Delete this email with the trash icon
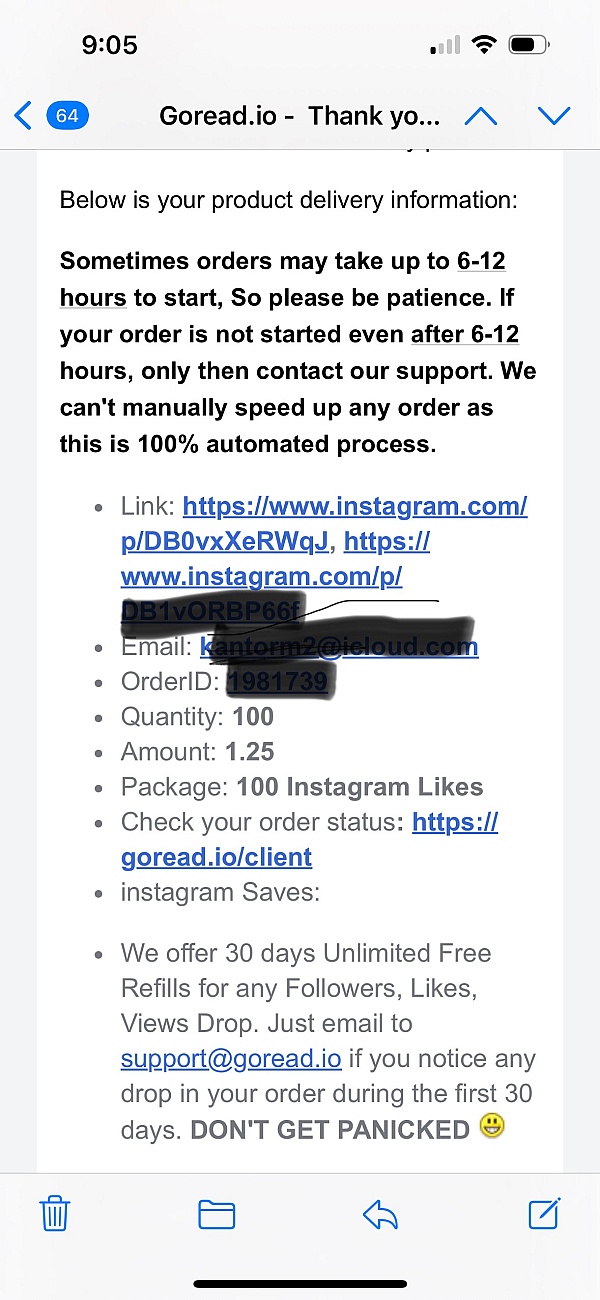The image size is (600, 1300). tap(54, 1214)
